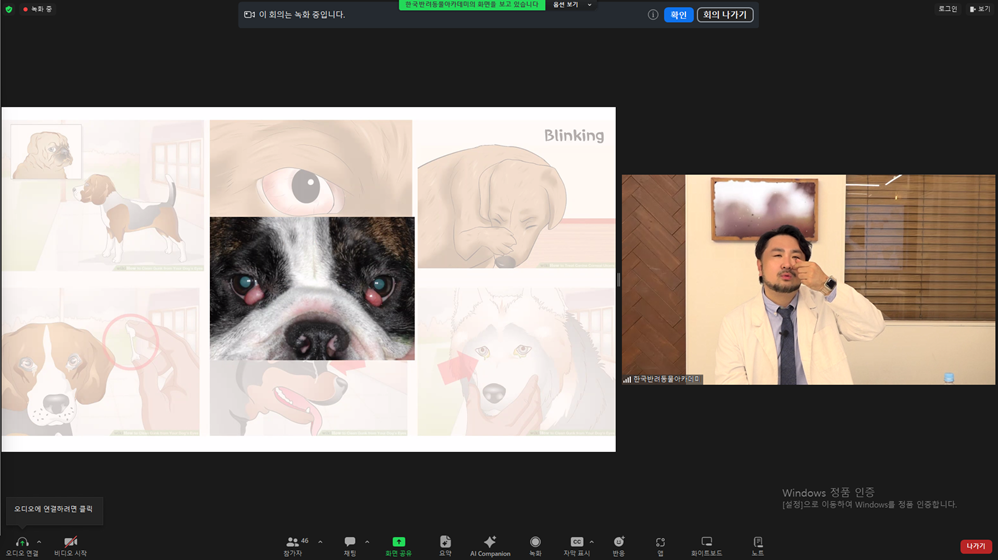Click the blue confirm button
The image size is (998, 560).
(678, 15)
